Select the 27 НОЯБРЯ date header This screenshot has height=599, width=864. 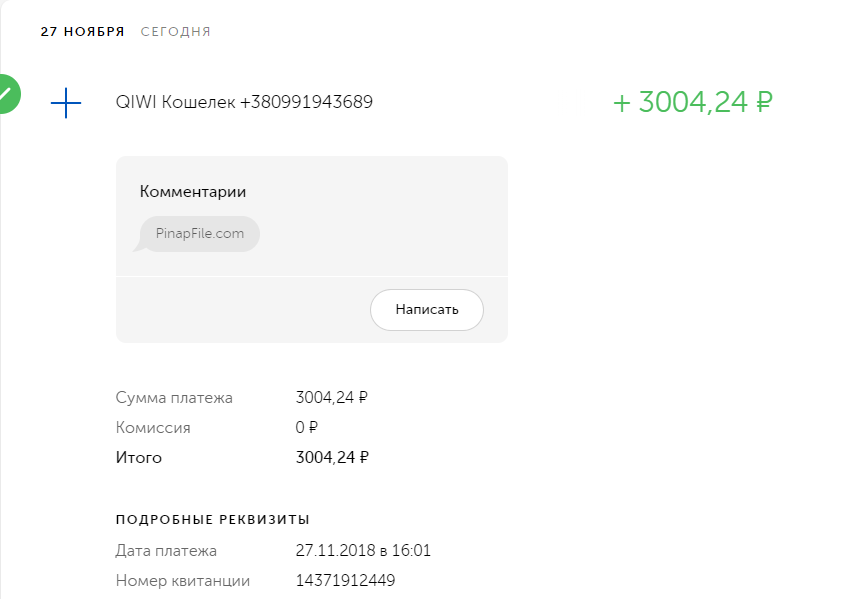pyautogui.click(x=82, y=32)
